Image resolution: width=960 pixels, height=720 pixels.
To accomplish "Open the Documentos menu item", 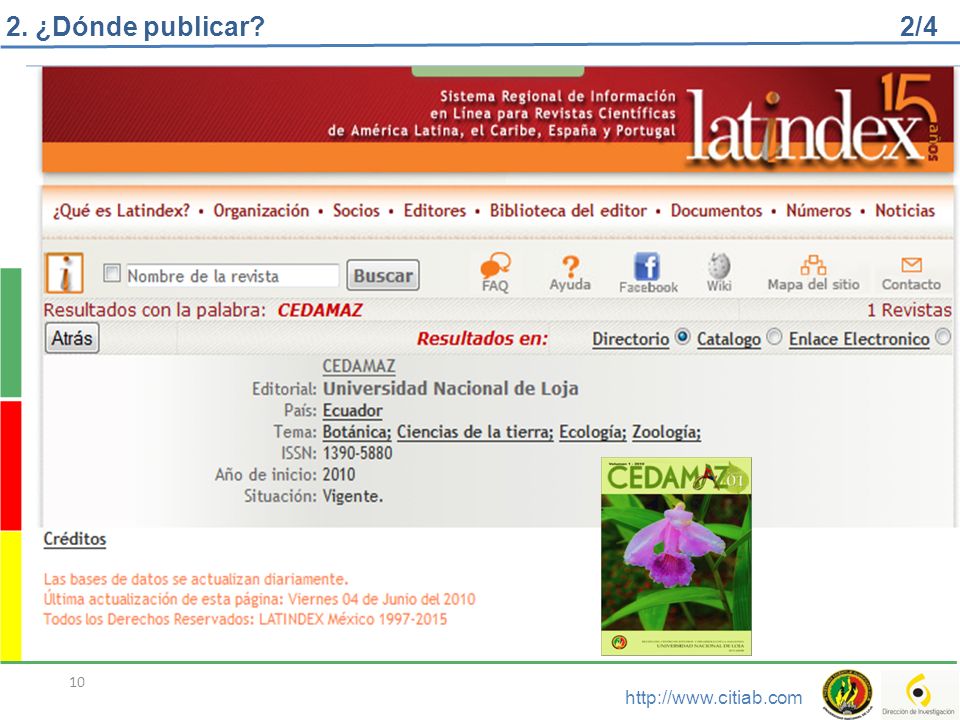I will click(716, 211).
